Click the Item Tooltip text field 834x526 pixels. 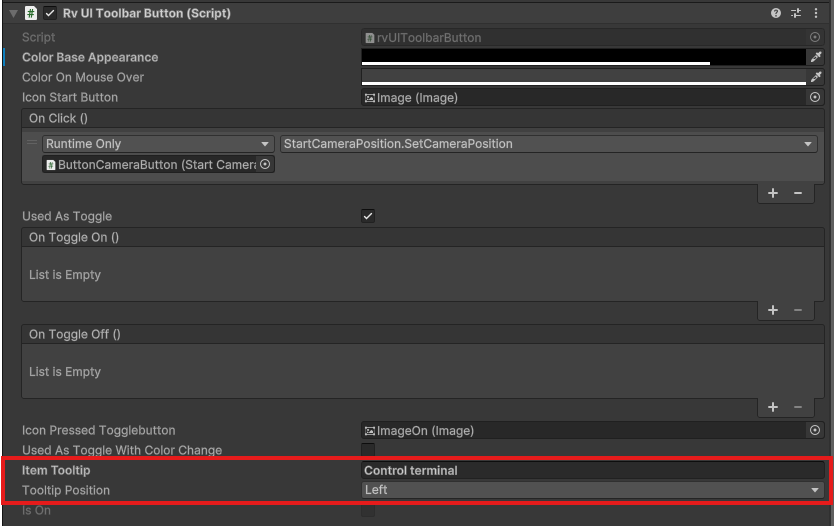pyautogui.click(x=592, y=470)
